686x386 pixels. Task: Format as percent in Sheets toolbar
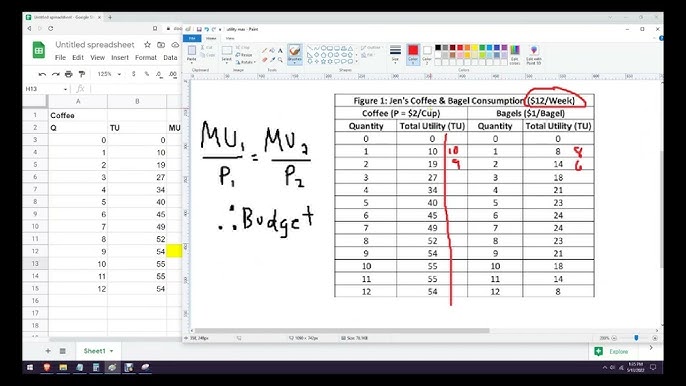point(147,74)
